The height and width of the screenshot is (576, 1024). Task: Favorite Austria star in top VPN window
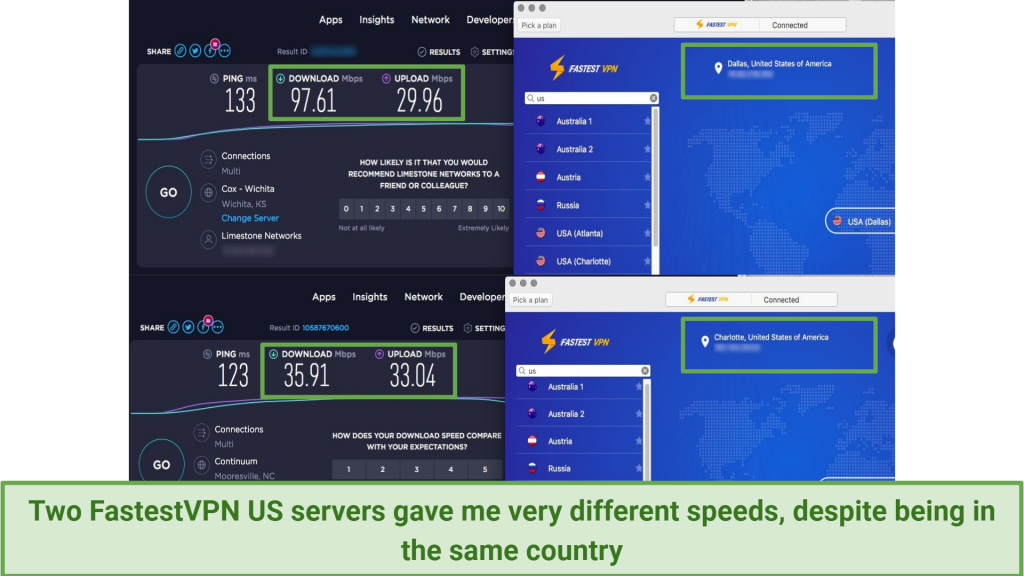647,177
